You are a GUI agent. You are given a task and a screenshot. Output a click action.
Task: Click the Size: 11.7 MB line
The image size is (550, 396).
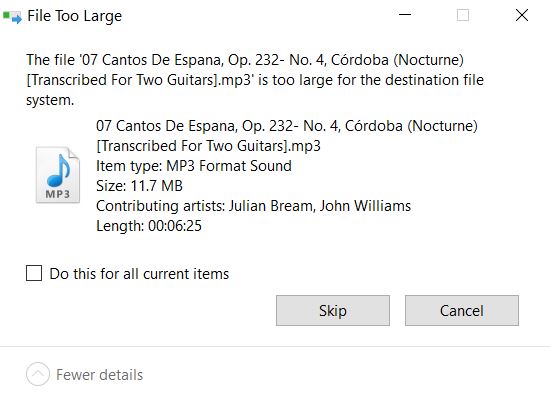pos(139,186)
